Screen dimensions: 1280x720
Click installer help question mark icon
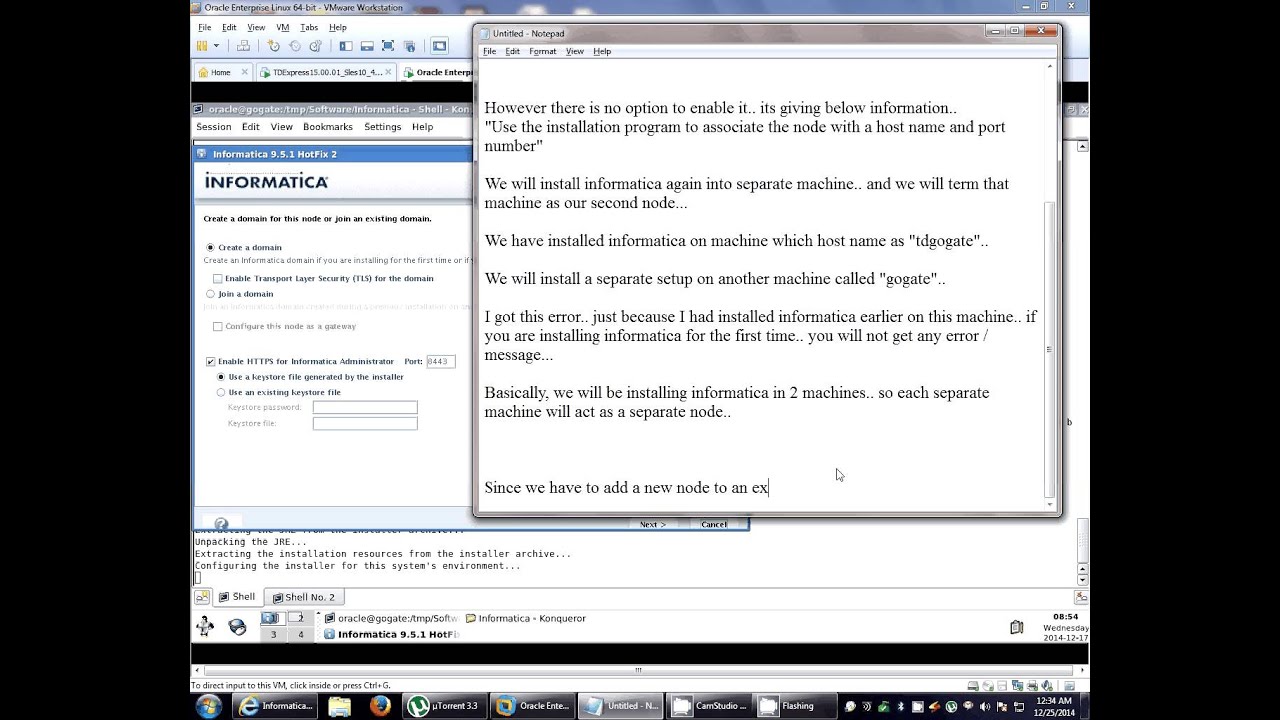222,523
